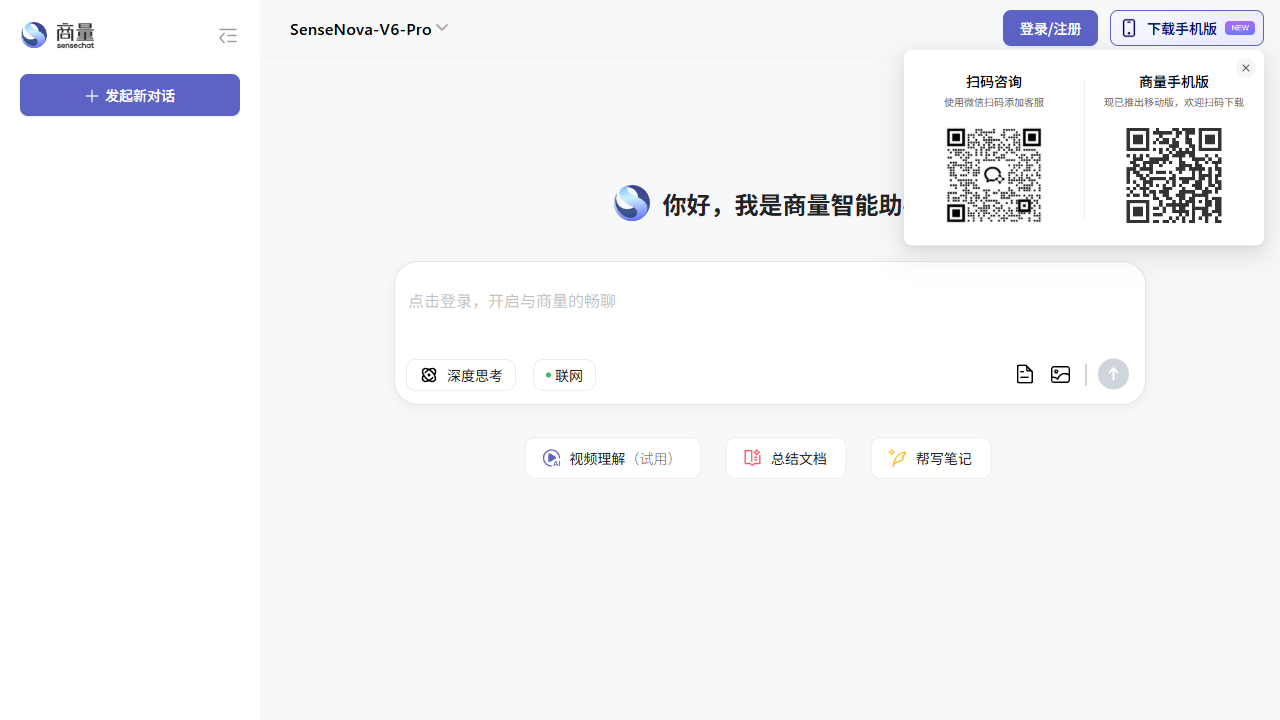Viewport: 1280px width, 720px height.
Task: Toggle 深度思考 deep thinking mode
Action: 461,375
